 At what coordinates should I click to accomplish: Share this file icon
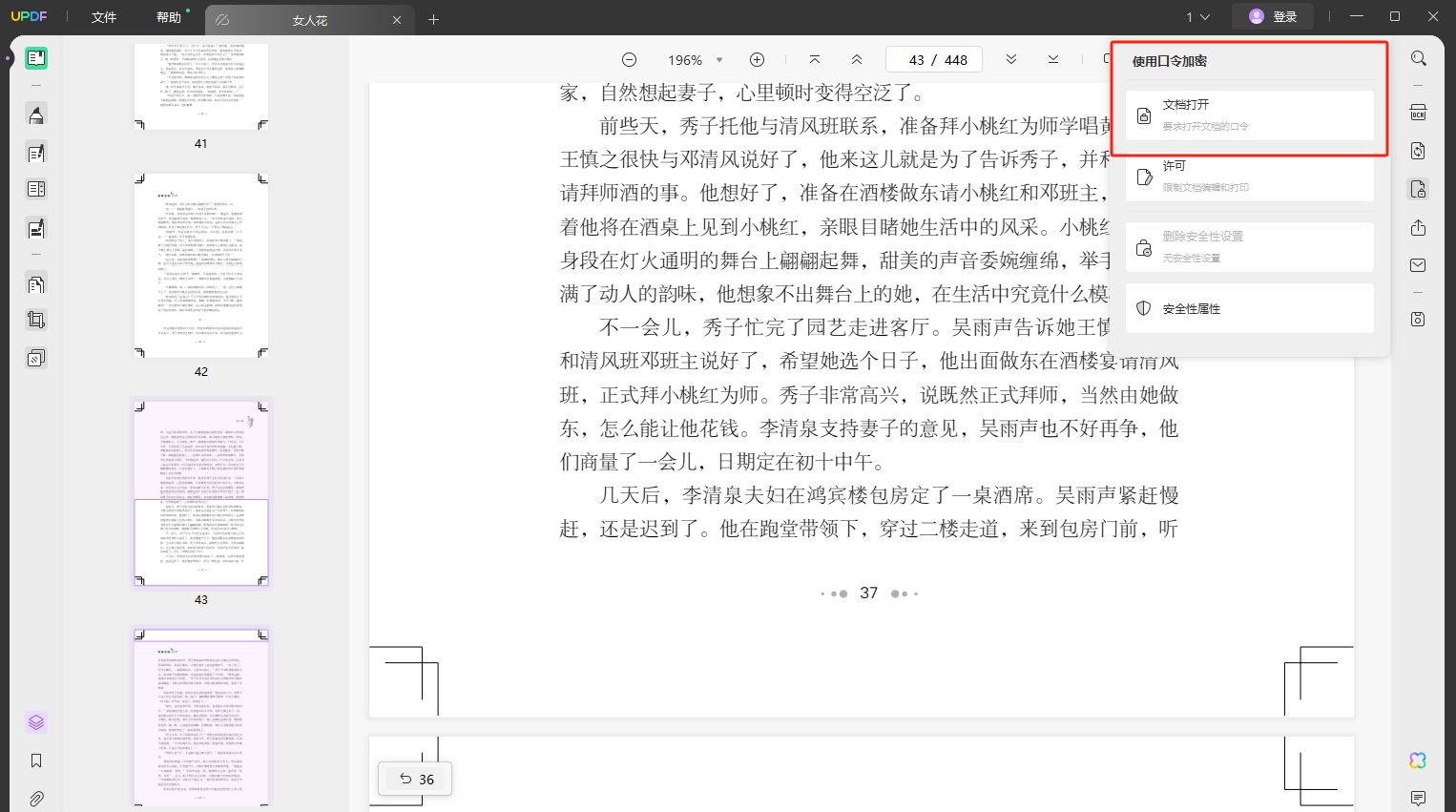(1419, 227)
